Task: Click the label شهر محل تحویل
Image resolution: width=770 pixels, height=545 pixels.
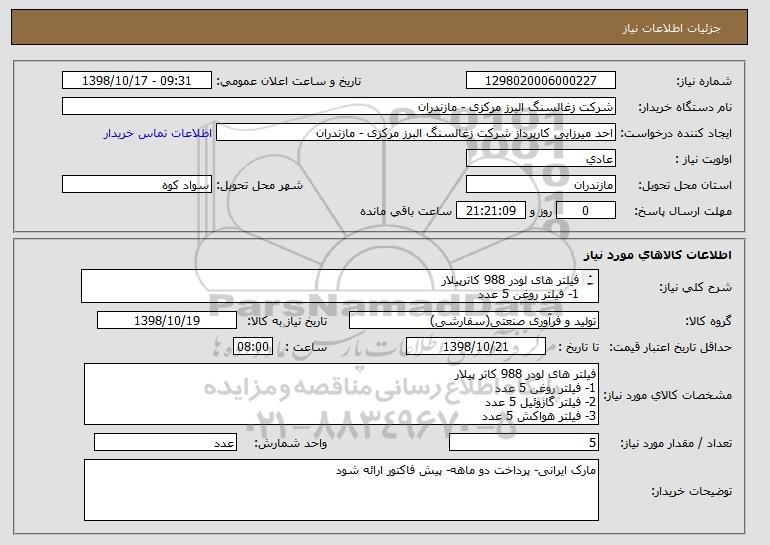Action: click(260, 185)
